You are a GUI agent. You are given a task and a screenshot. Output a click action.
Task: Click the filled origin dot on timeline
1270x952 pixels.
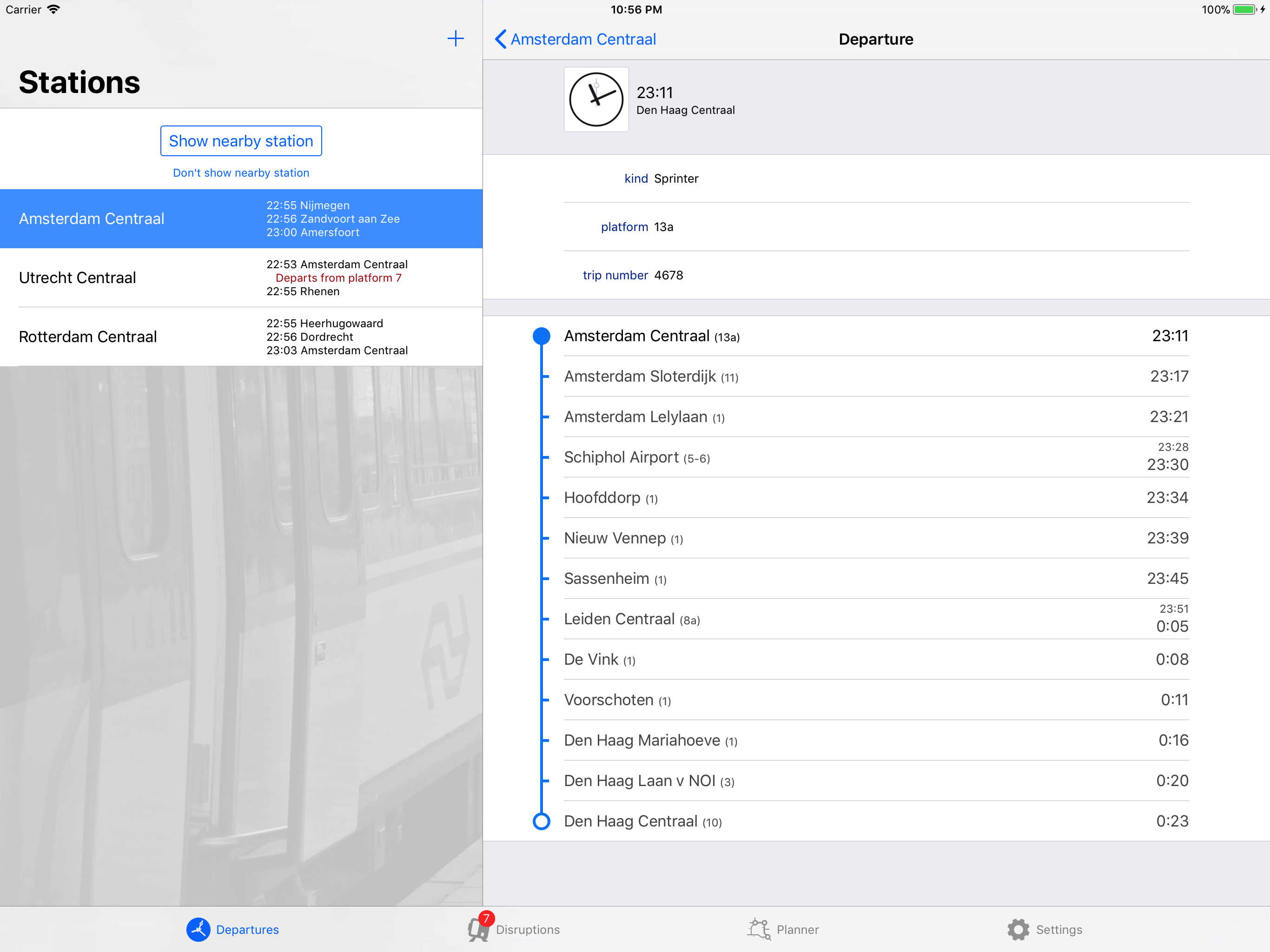542,336
